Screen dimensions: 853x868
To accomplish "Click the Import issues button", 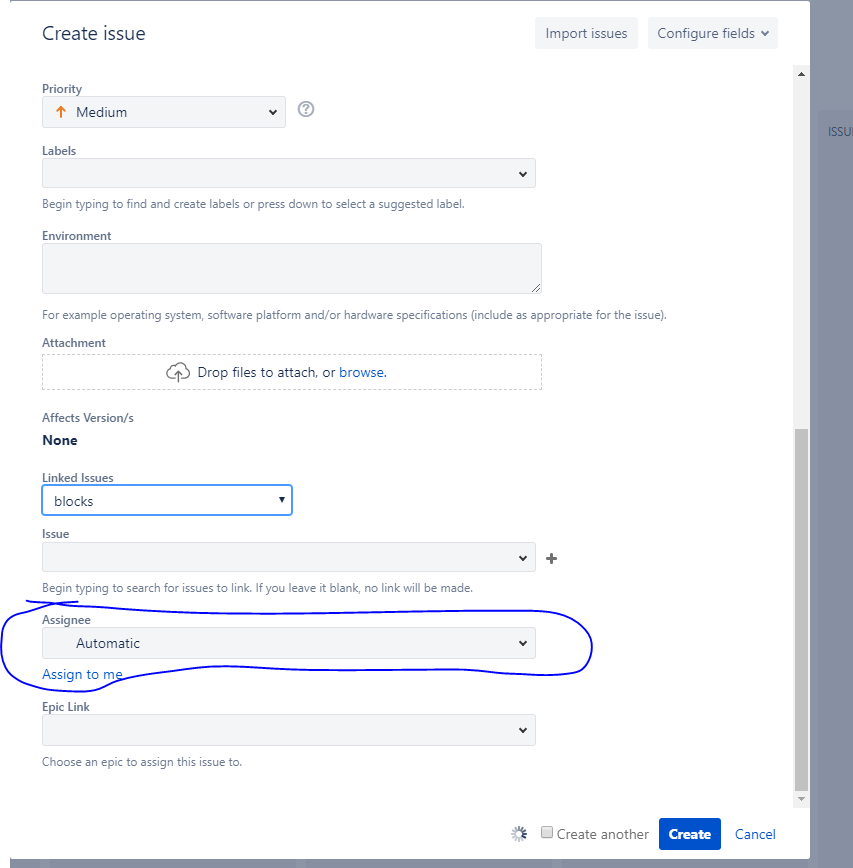I will pyautogui.click(x=586, y=33).
